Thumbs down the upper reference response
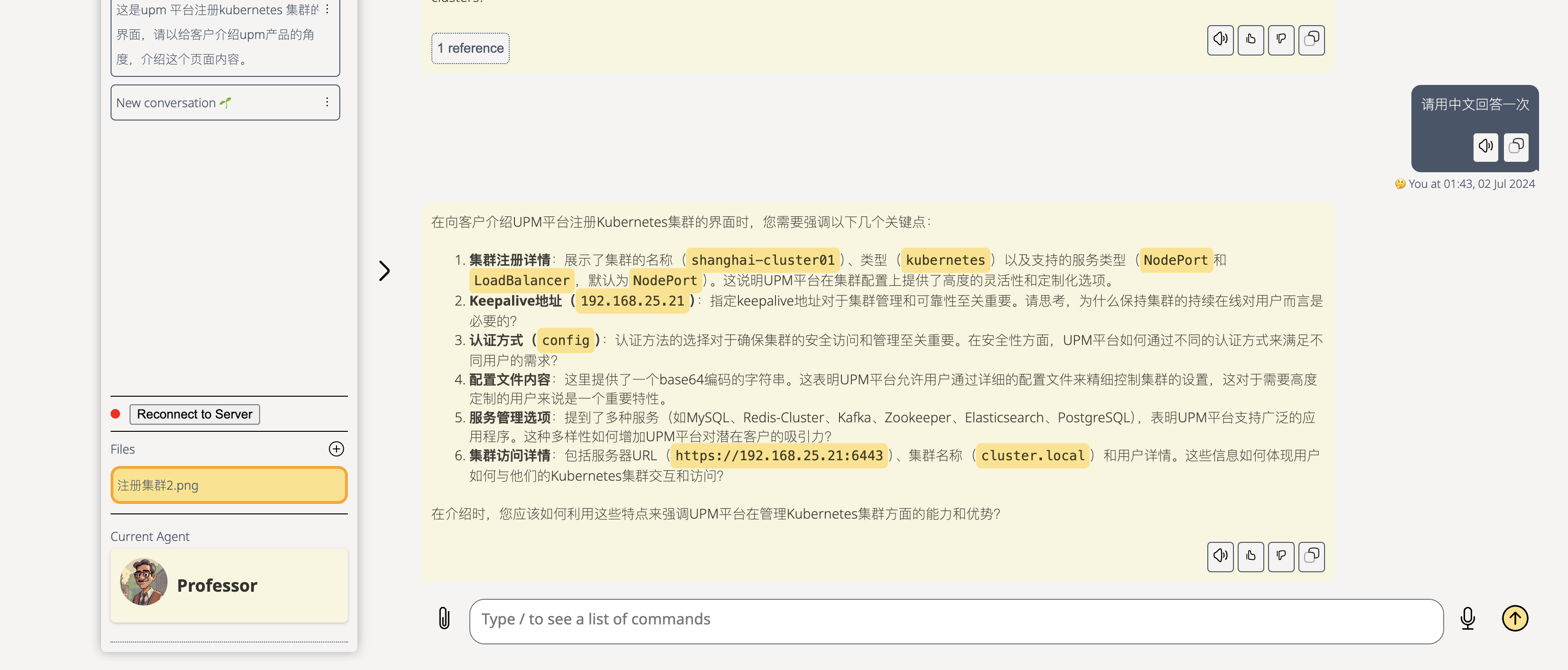The image size is (1568, 670). 1281,39
